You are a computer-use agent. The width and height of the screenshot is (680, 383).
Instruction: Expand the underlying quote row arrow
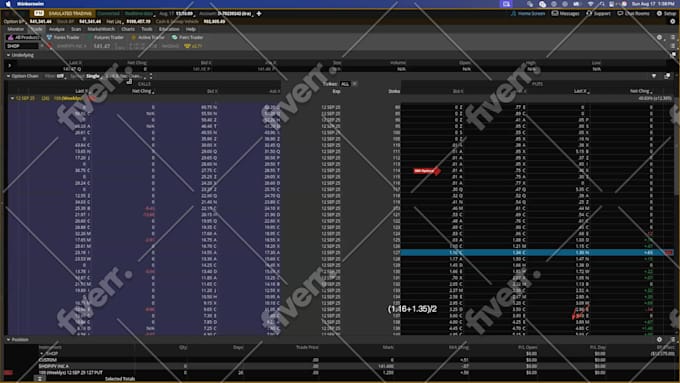pyautogui.click(x=10, y=66)
